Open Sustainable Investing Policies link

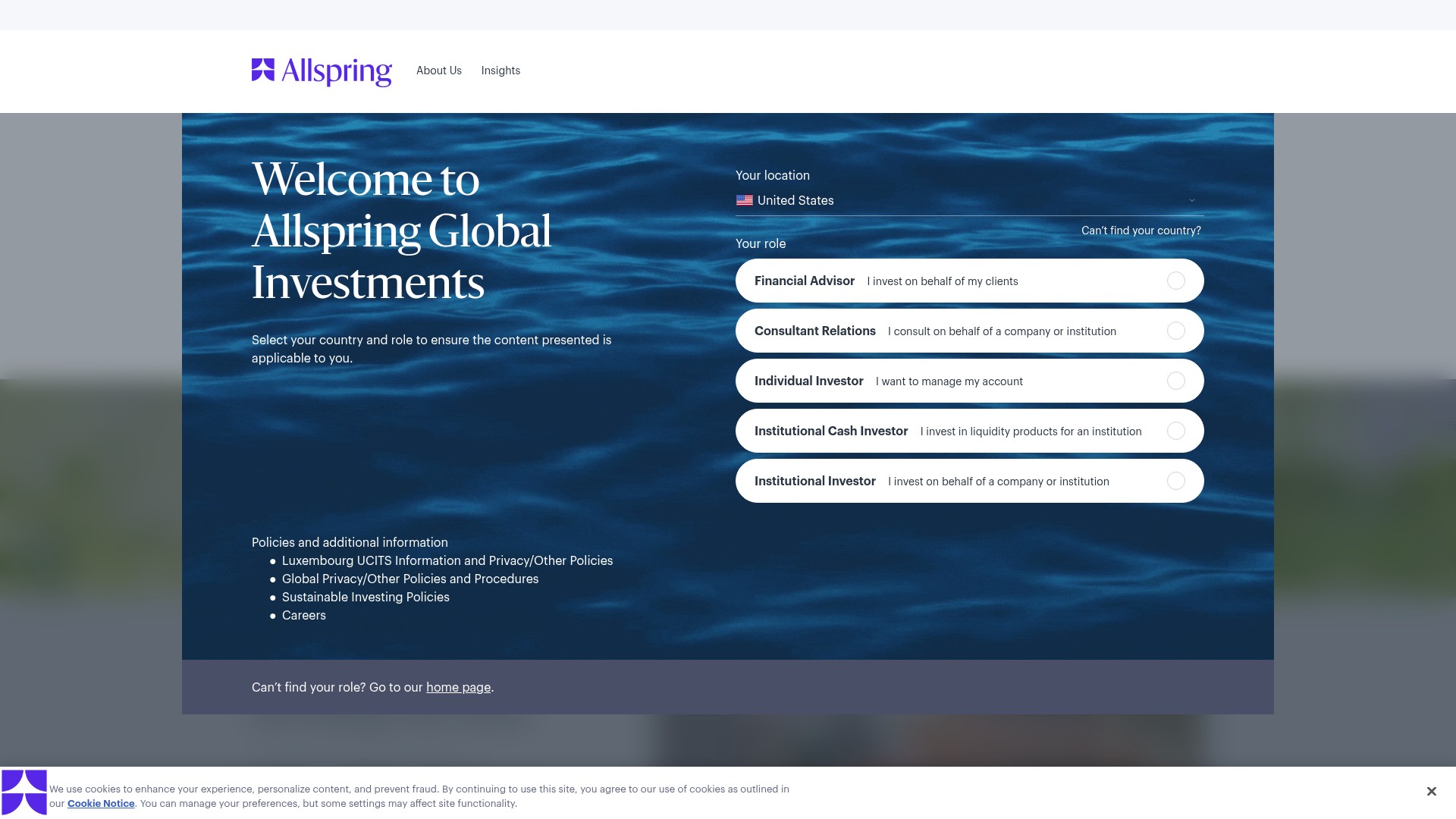point(366,597)
